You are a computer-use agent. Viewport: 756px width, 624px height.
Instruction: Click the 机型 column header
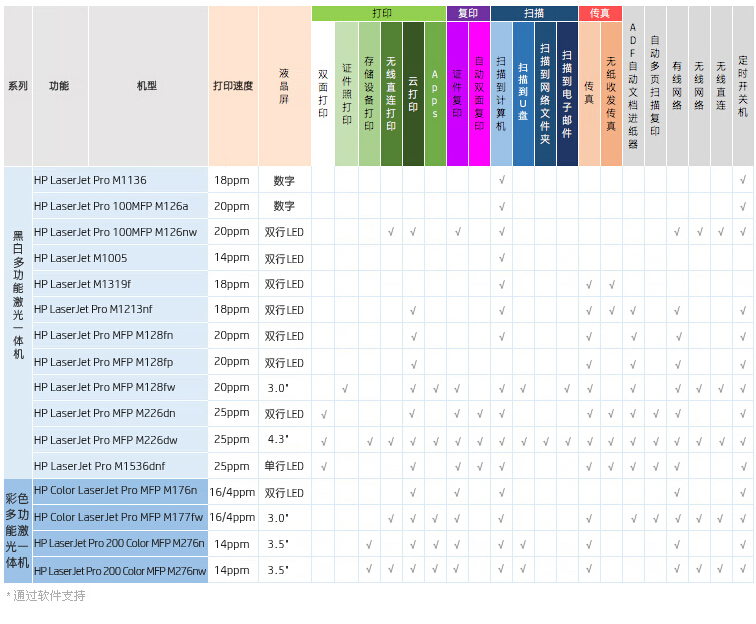point(148,86)
